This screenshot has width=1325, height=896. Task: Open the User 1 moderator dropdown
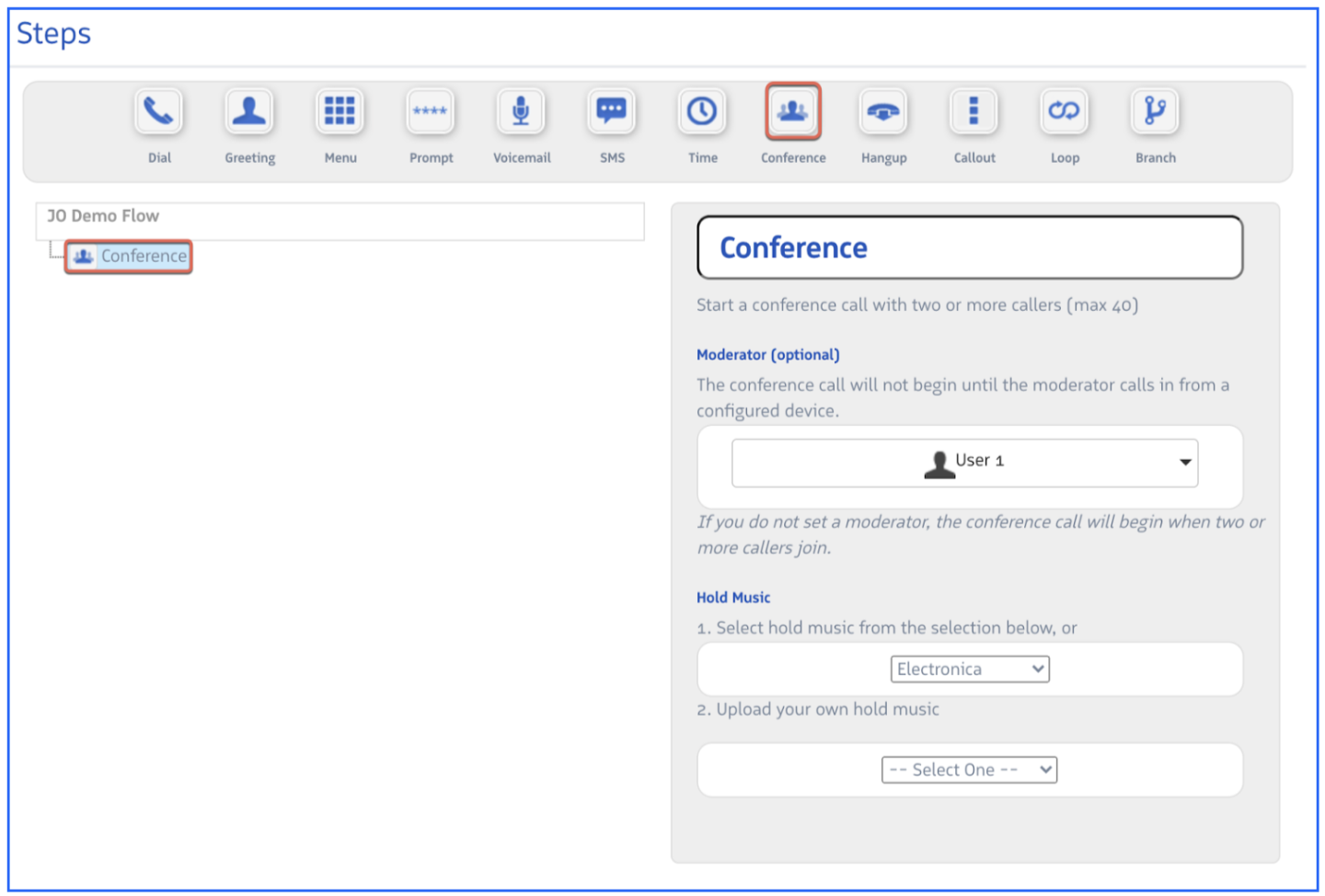(x=964, y=463)
